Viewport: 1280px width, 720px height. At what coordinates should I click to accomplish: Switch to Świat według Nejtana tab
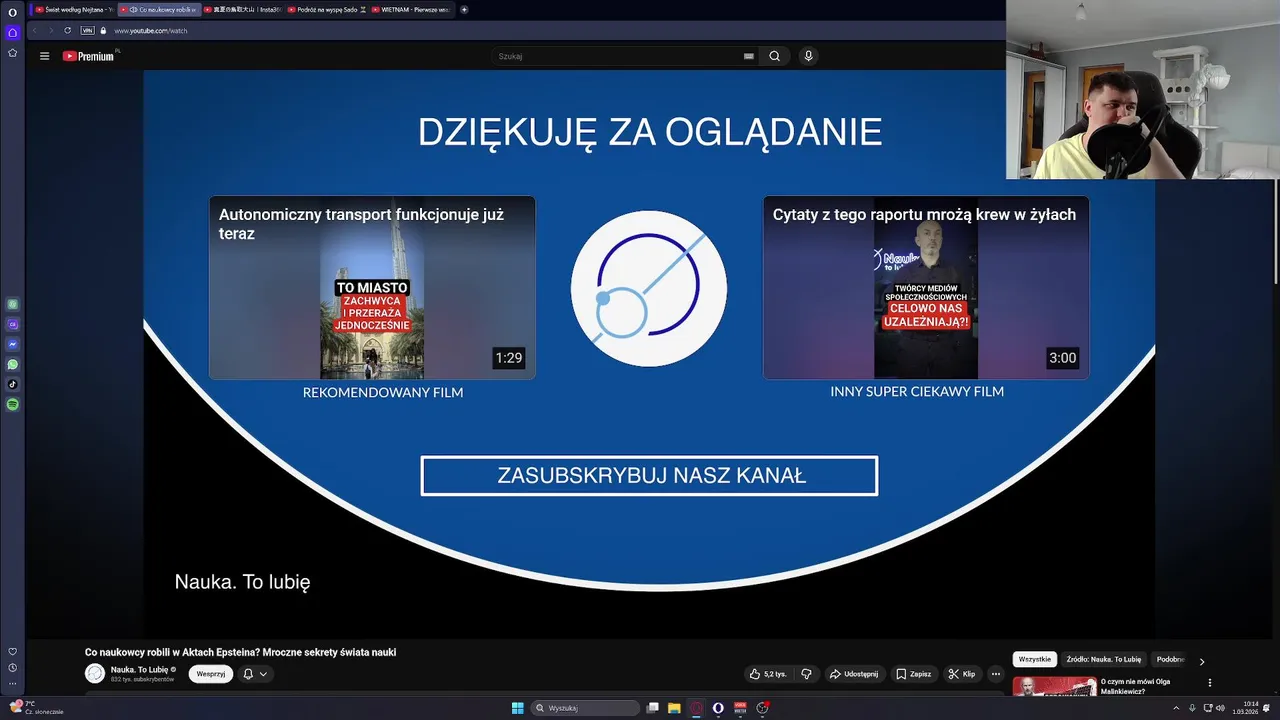[73, 9]
